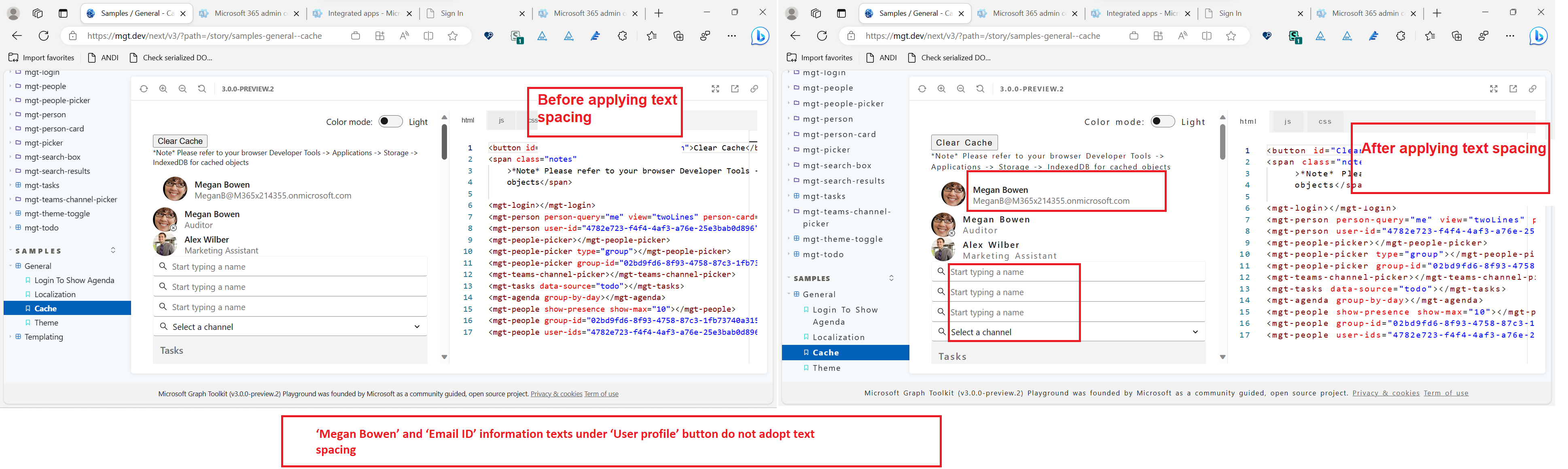Viewport: 1568px width, 469px height.
Task: Zoom in on the preview pane
Action: tap(163, 88)
